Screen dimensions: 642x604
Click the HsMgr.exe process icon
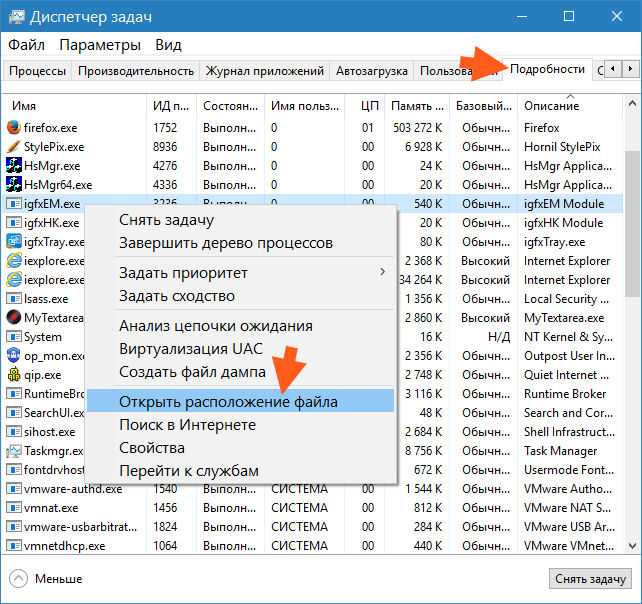[14, 165]
